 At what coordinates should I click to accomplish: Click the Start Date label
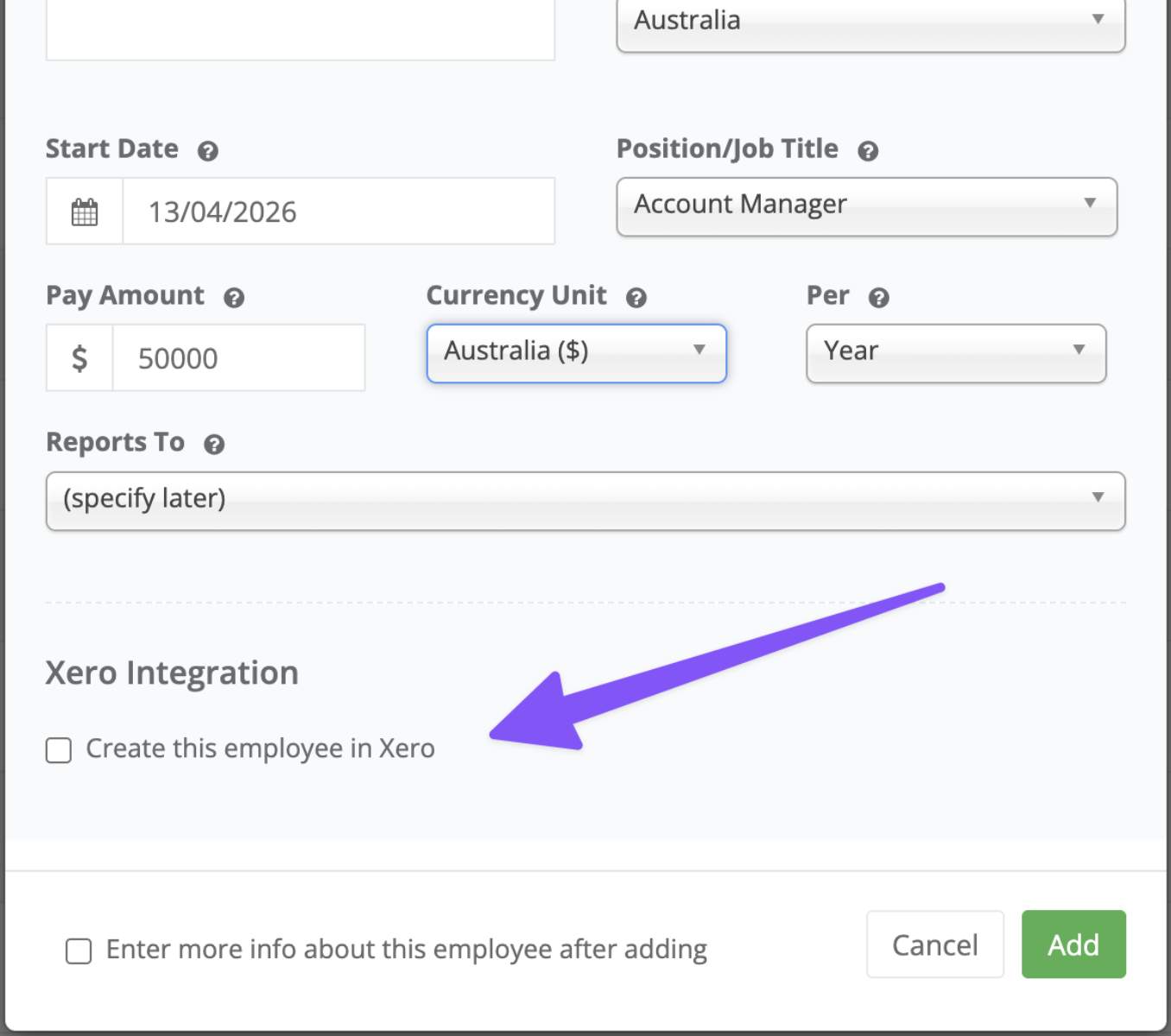coord(112,148)
